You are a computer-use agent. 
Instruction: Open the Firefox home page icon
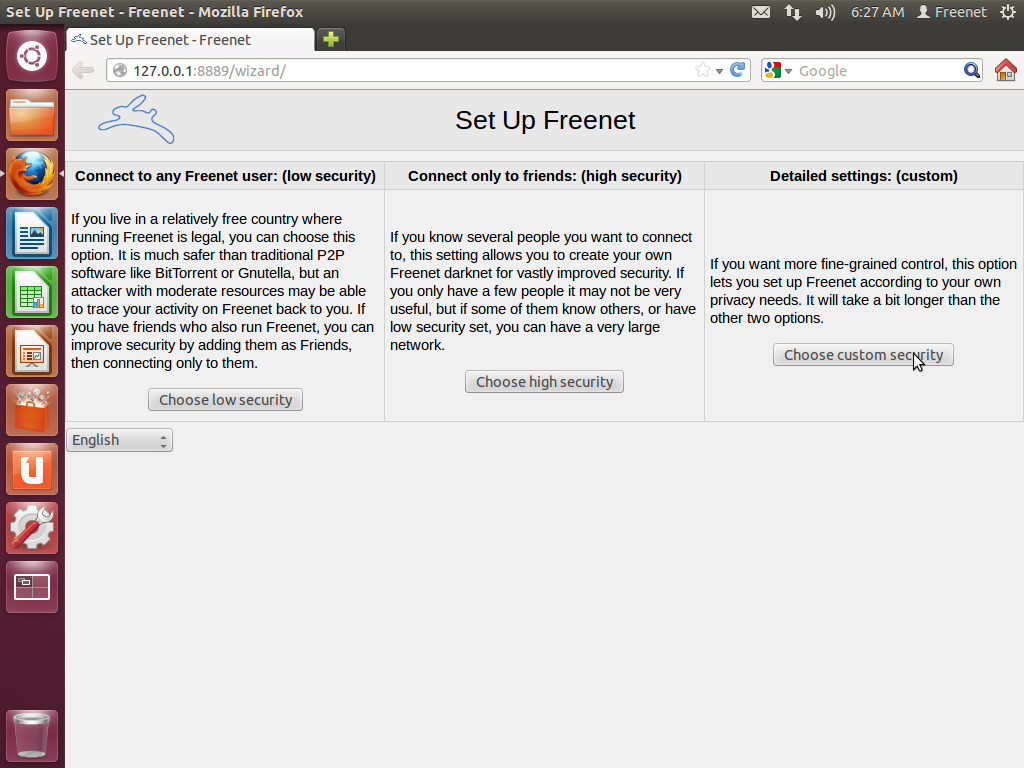click(x=1006, y=70)
